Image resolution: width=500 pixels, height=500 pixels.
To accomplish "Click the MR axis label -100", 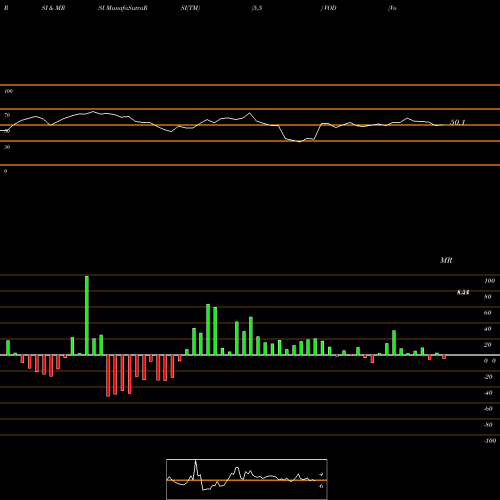I will pos(490,441).
